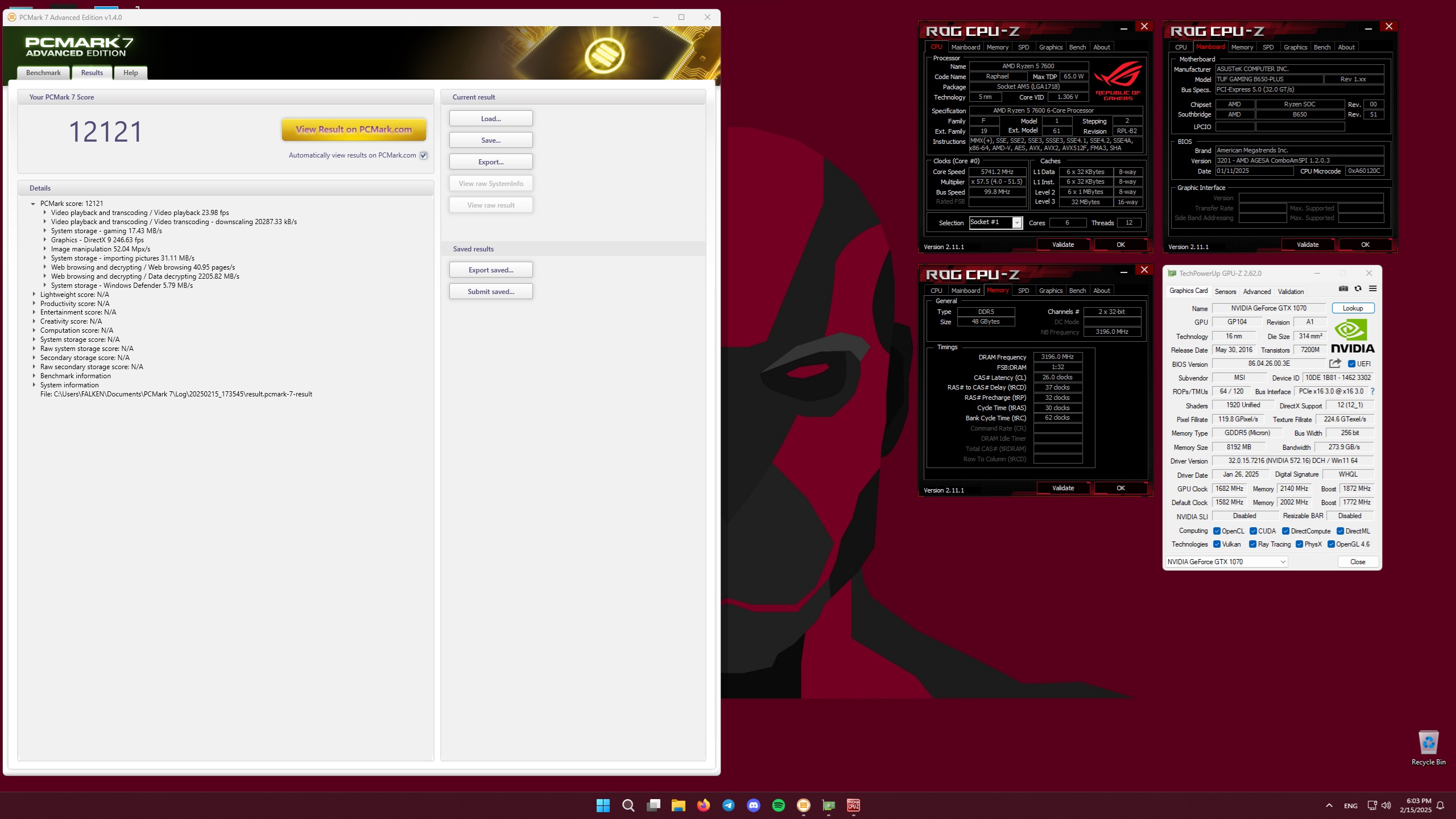
Task: Open Spotify from taskbar
Action: pos(779,805)
